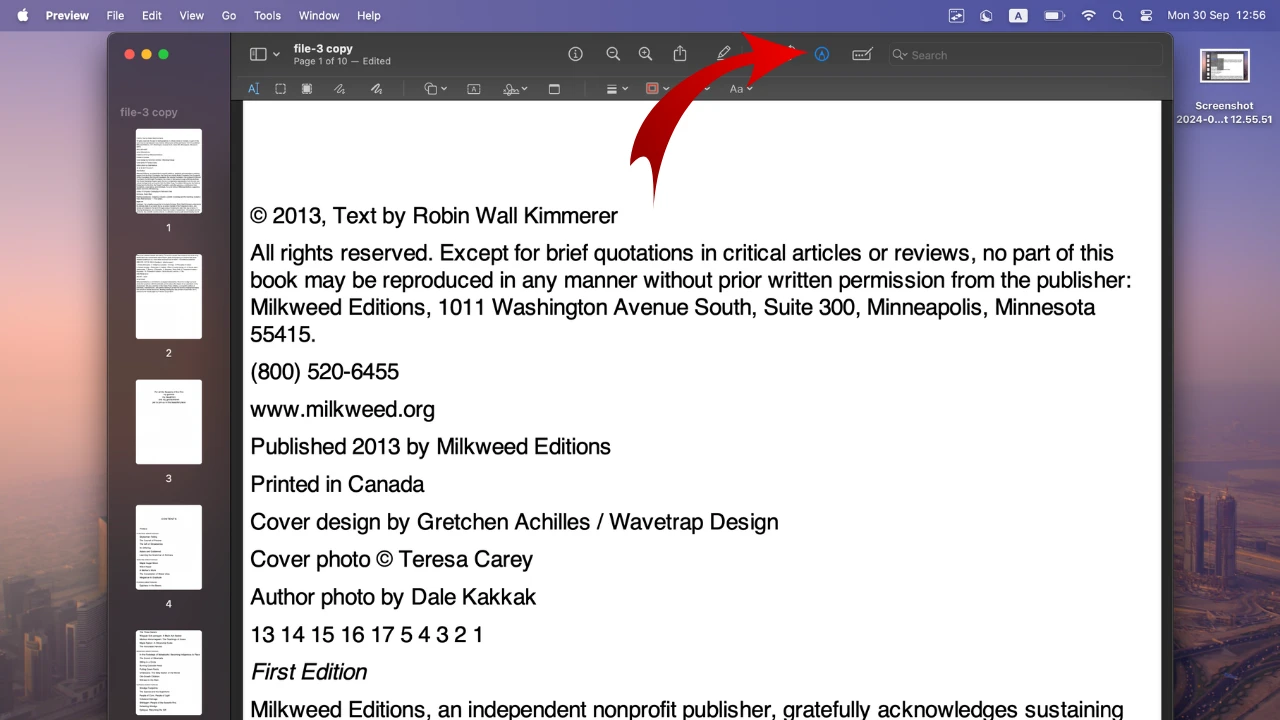Jump to page 4 thumbnail
Image resolution: width=1280 pixels, height=720 pixels.
(x=168, y=547)
